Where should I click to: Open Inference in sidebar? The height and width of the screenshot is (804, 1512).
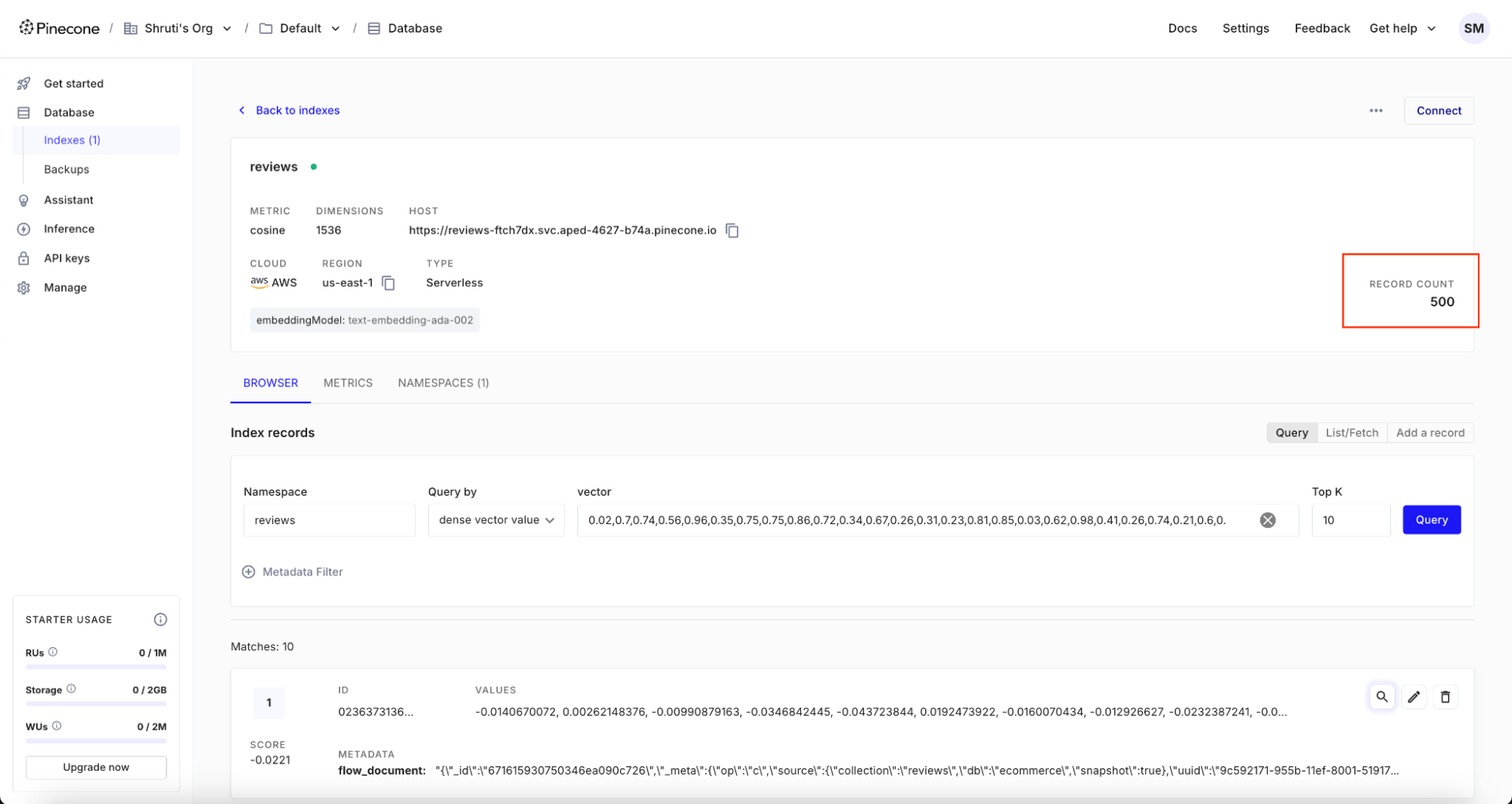point(69,229)
